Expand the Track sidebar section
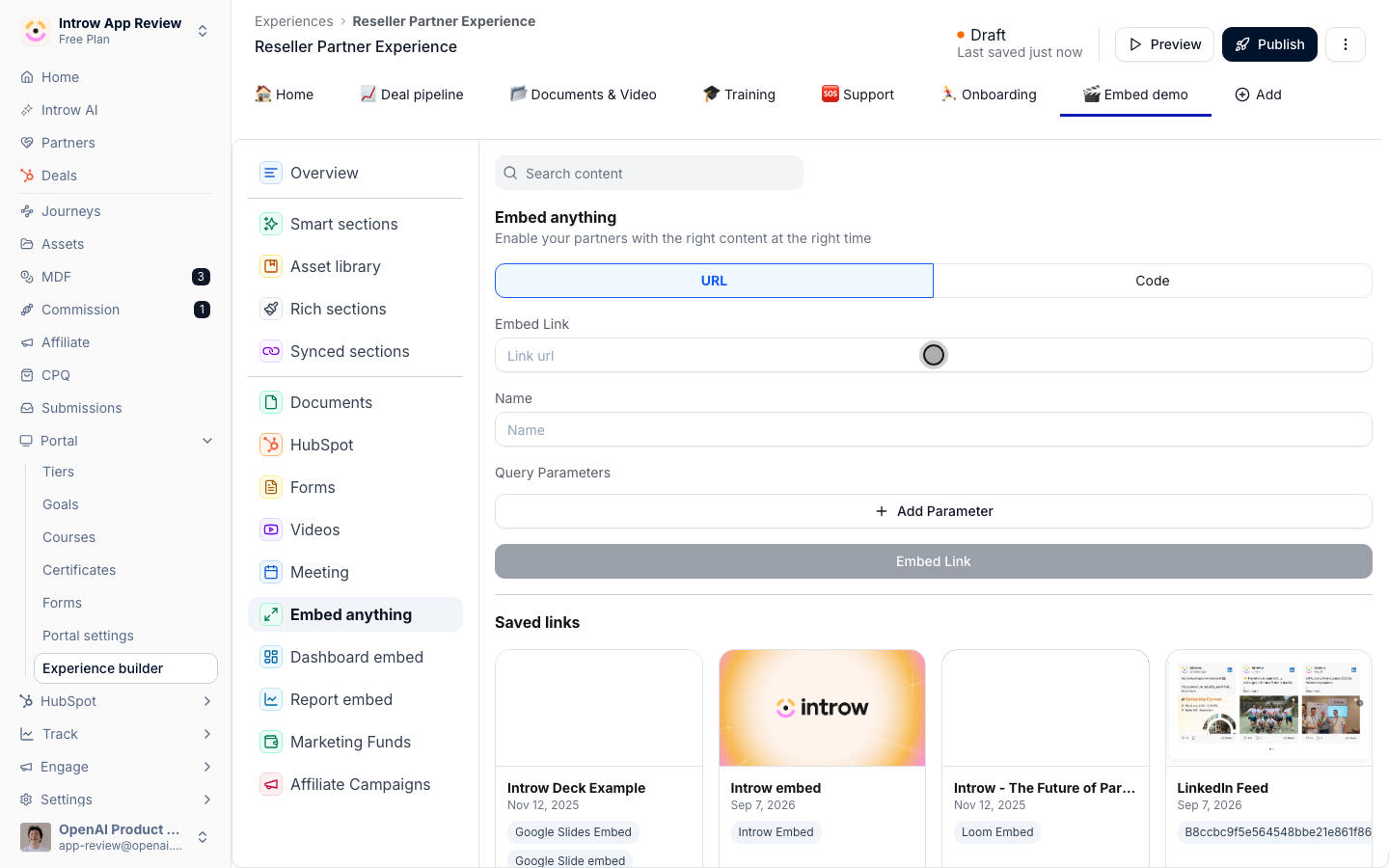The width and height of the screenshot is (1389, 868). coord(207,734)
